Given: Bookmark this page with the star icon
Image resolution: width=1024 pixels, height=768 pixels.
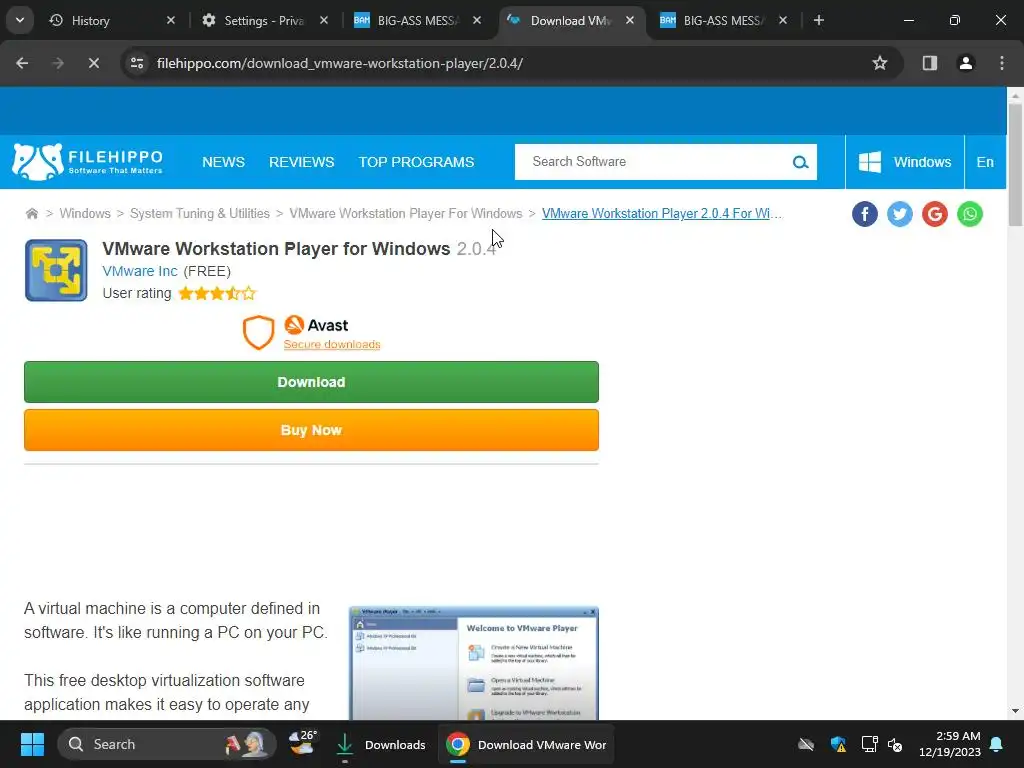Looking at the screenshot, I should [x=880, y=63].
